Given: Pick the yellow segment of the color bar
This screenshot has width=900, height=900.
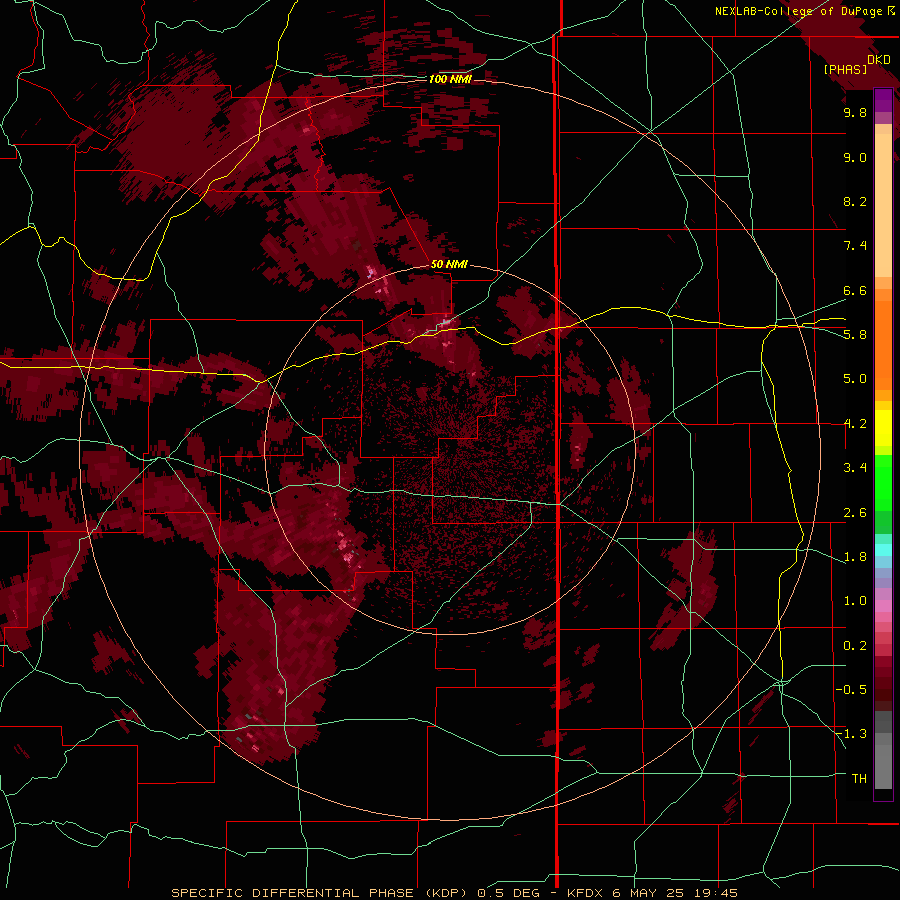Looking at the screenshot, I should click(x=883, y=428).
